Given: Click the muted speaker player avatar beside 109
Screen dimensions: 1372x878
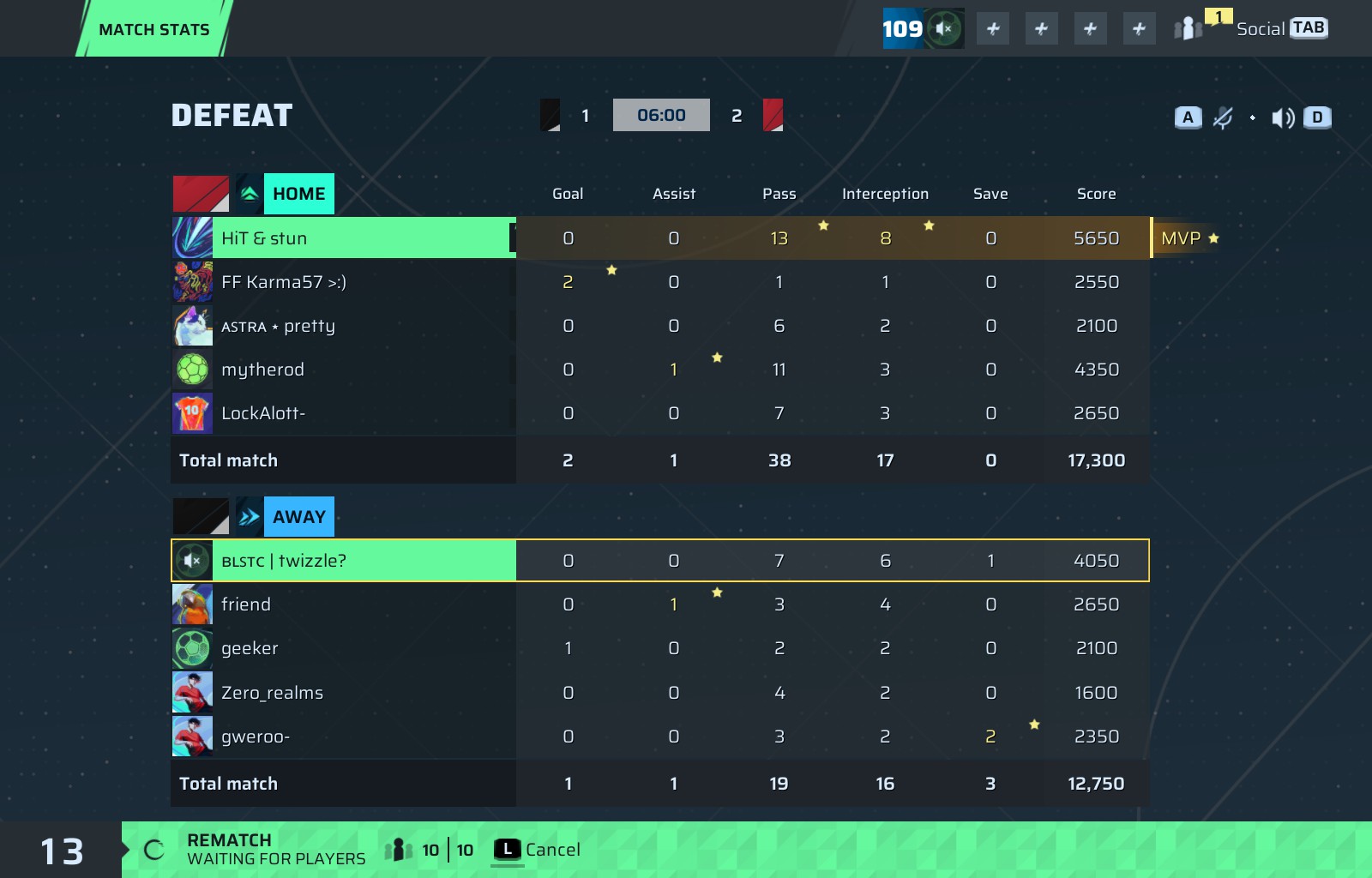Looking at the screenshot, I should [944, 28].
